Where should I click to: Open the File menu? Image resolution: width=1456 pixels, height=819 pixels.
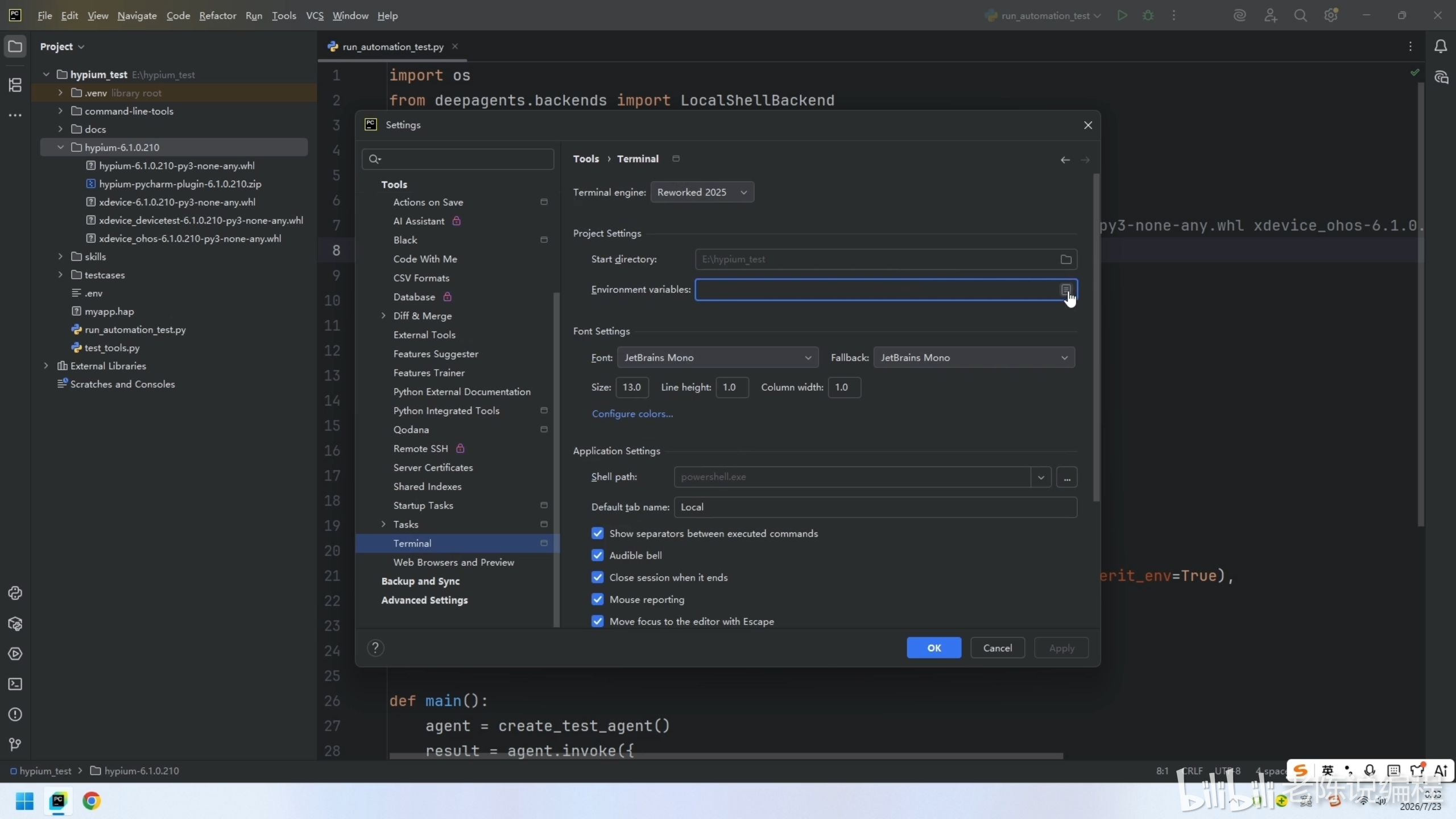44,15
